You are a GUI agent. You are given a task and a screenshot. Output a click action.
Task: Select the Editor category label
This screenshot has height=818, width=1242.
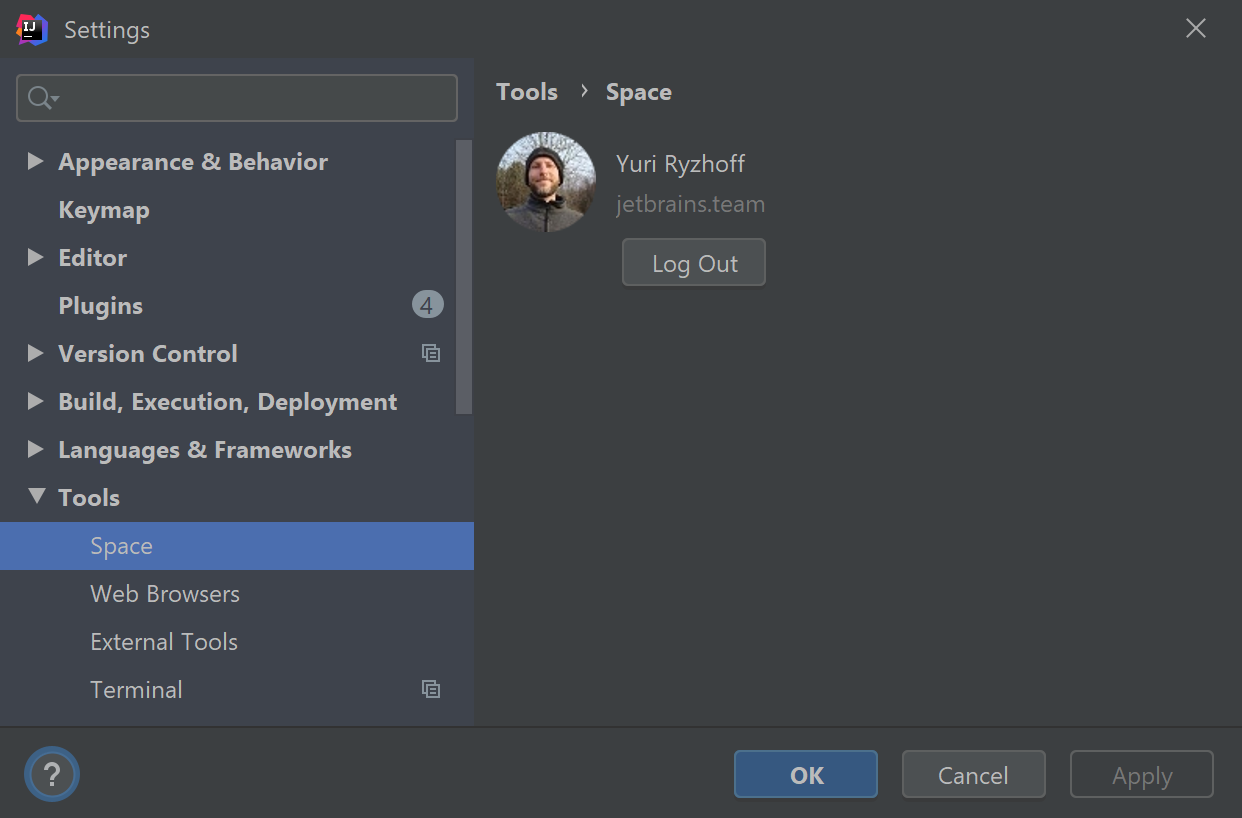point(93,258)
